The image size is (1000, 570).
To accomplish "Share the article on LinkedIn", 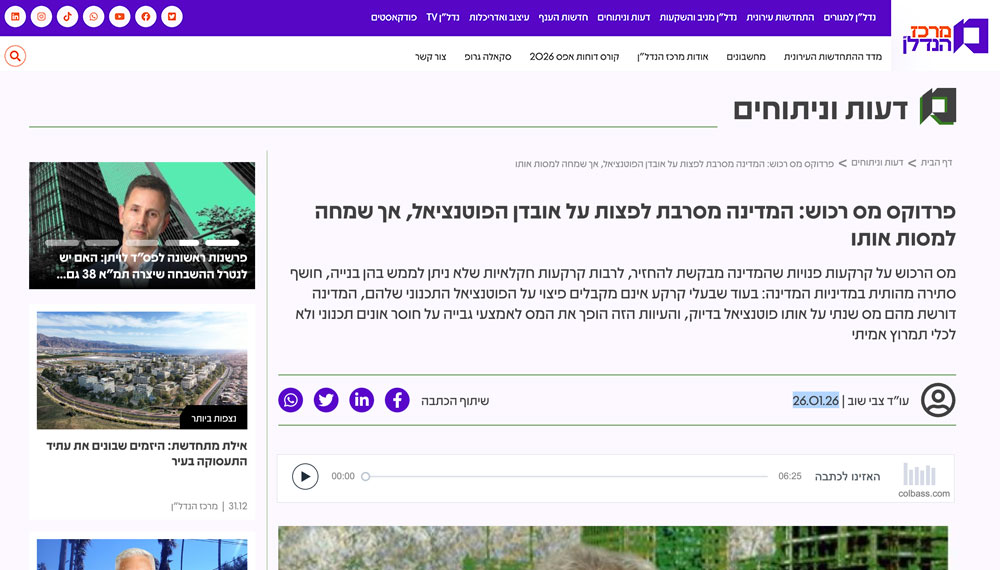I will (x=361, y=400).
